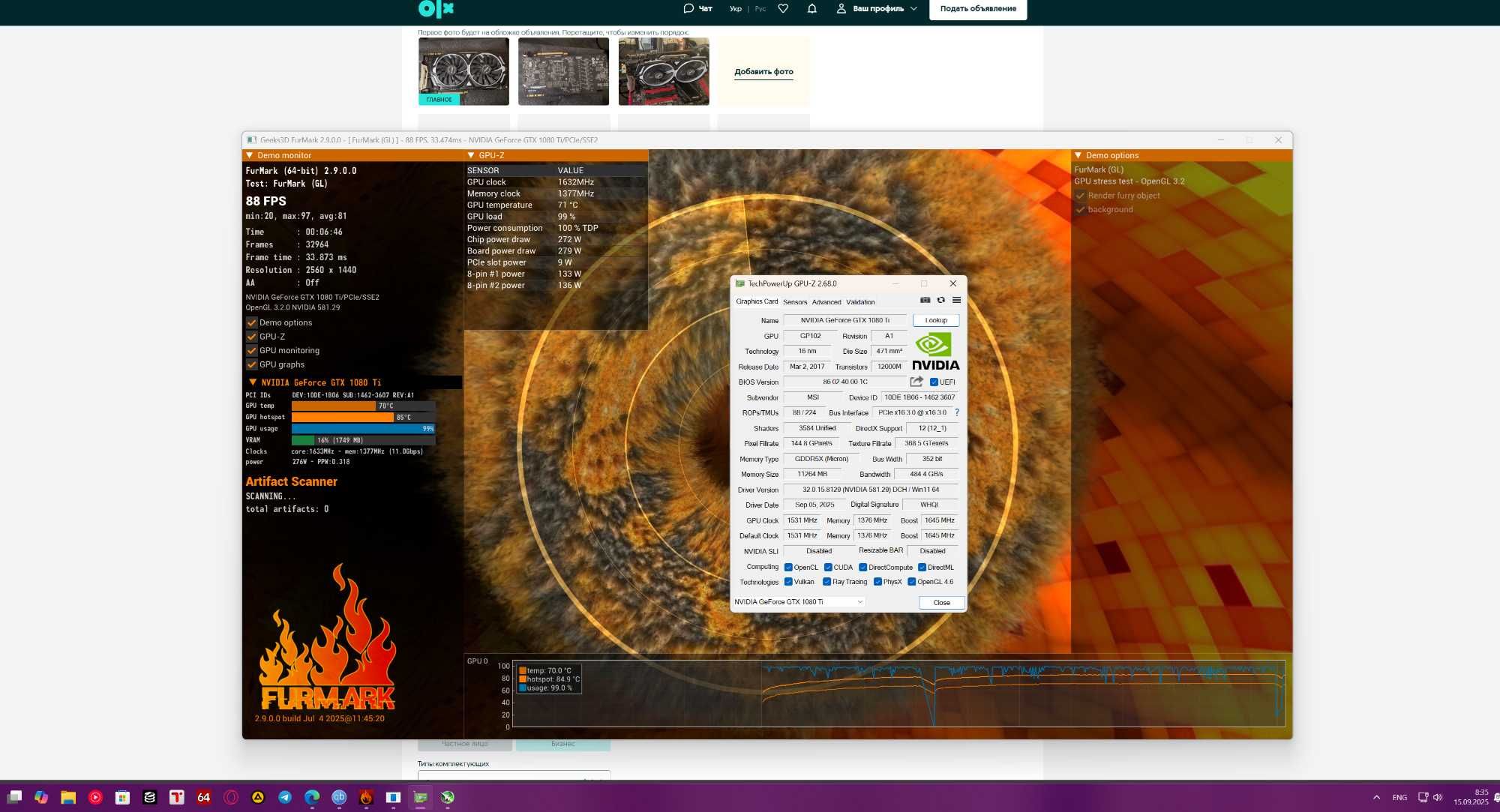Image resolution: width=1500 pixels, height=812 pixels.
Task: Open AIMP from the taskbar
Action: click(x=257, y=797)
